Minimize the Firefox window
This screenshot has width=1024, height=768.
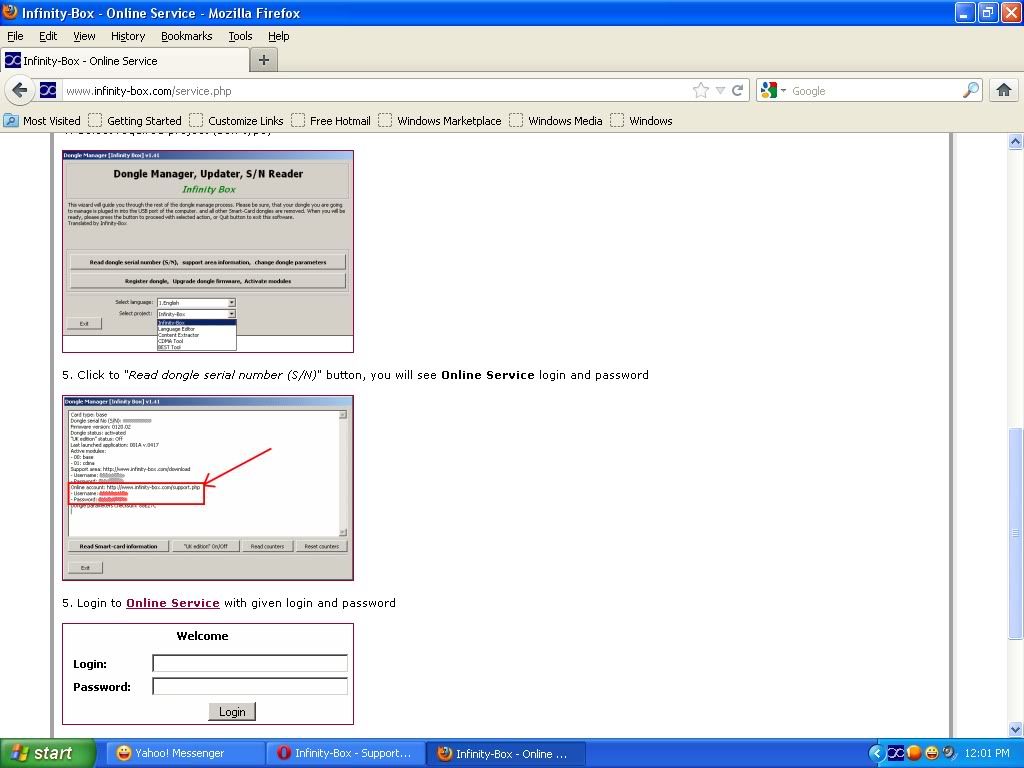965,12
